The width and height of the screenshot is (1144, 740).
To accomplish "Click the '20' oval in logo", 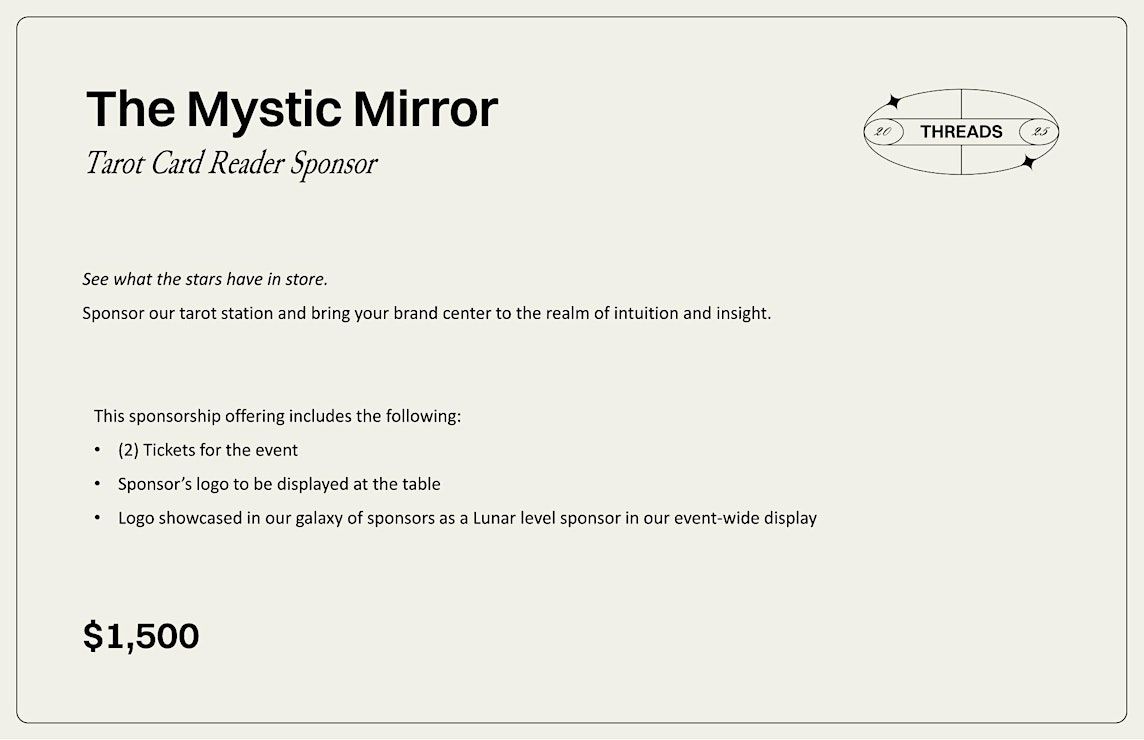I will tap(884, 132).
